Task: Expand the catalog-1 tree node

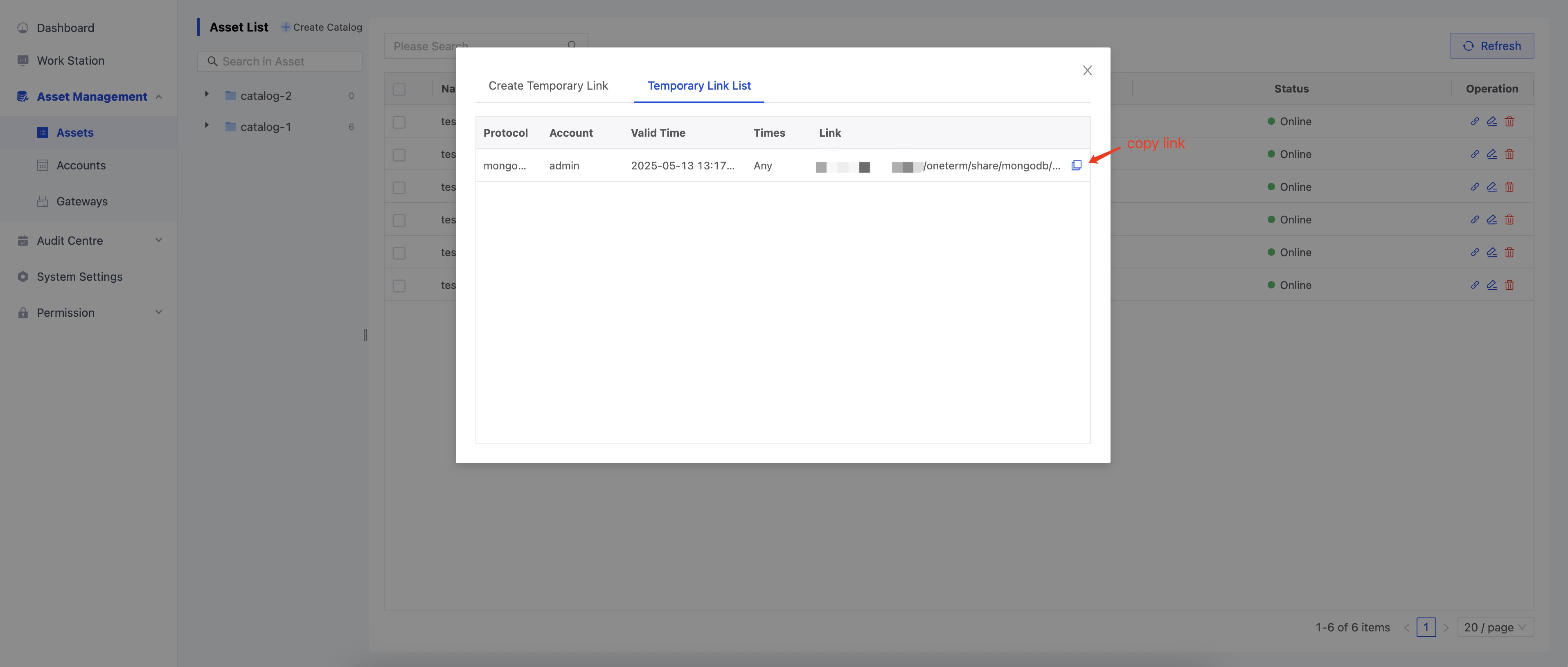Action: 207,125
